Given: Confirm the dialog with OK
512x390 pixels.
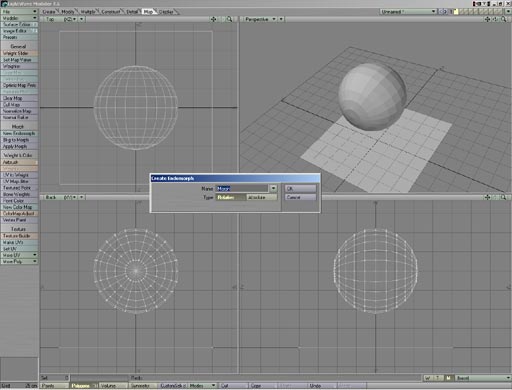Looking at the screenshot, I should pos(300,189).
